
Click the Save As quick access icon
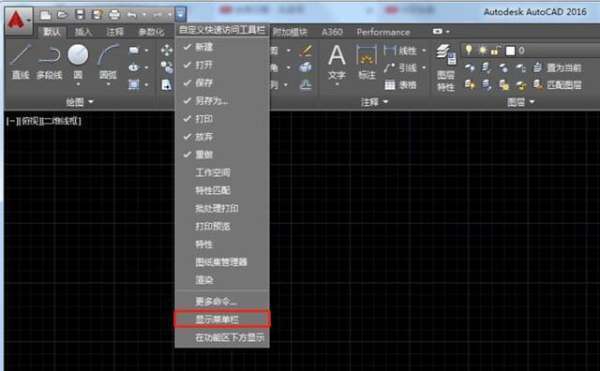(x=96, y=15)
